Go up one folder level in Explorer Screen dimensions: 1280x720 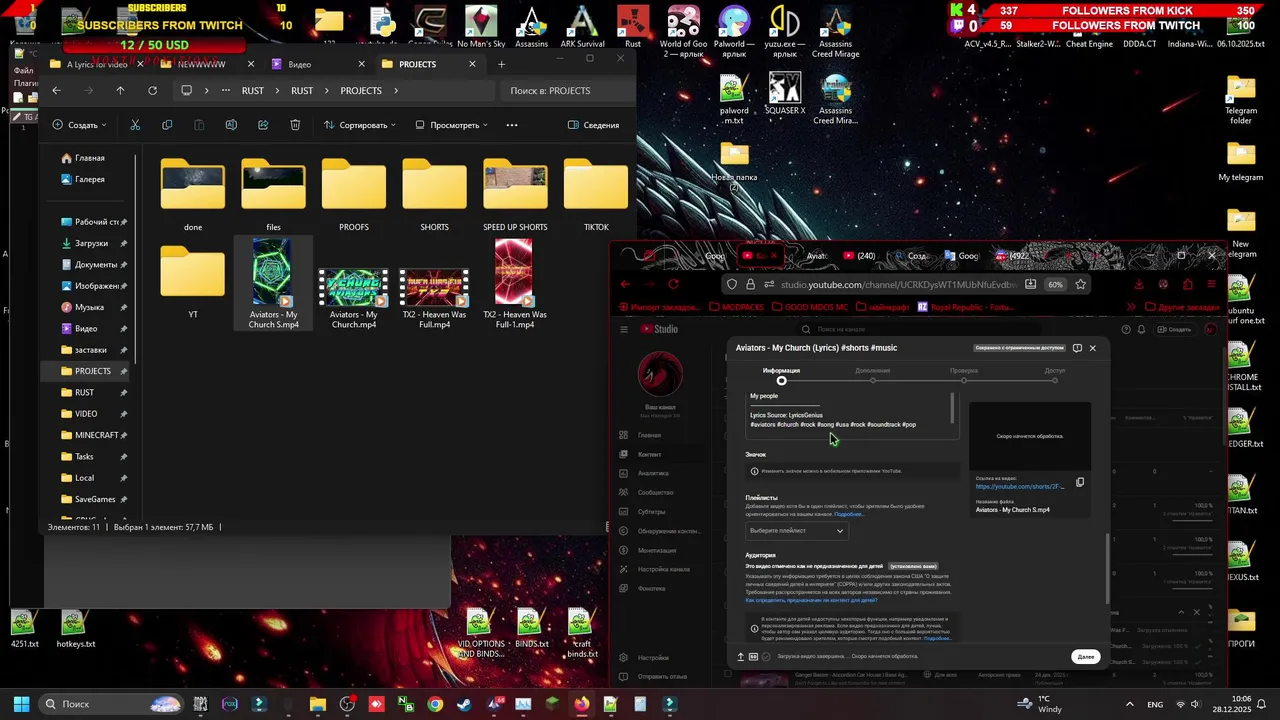[120, 90]
